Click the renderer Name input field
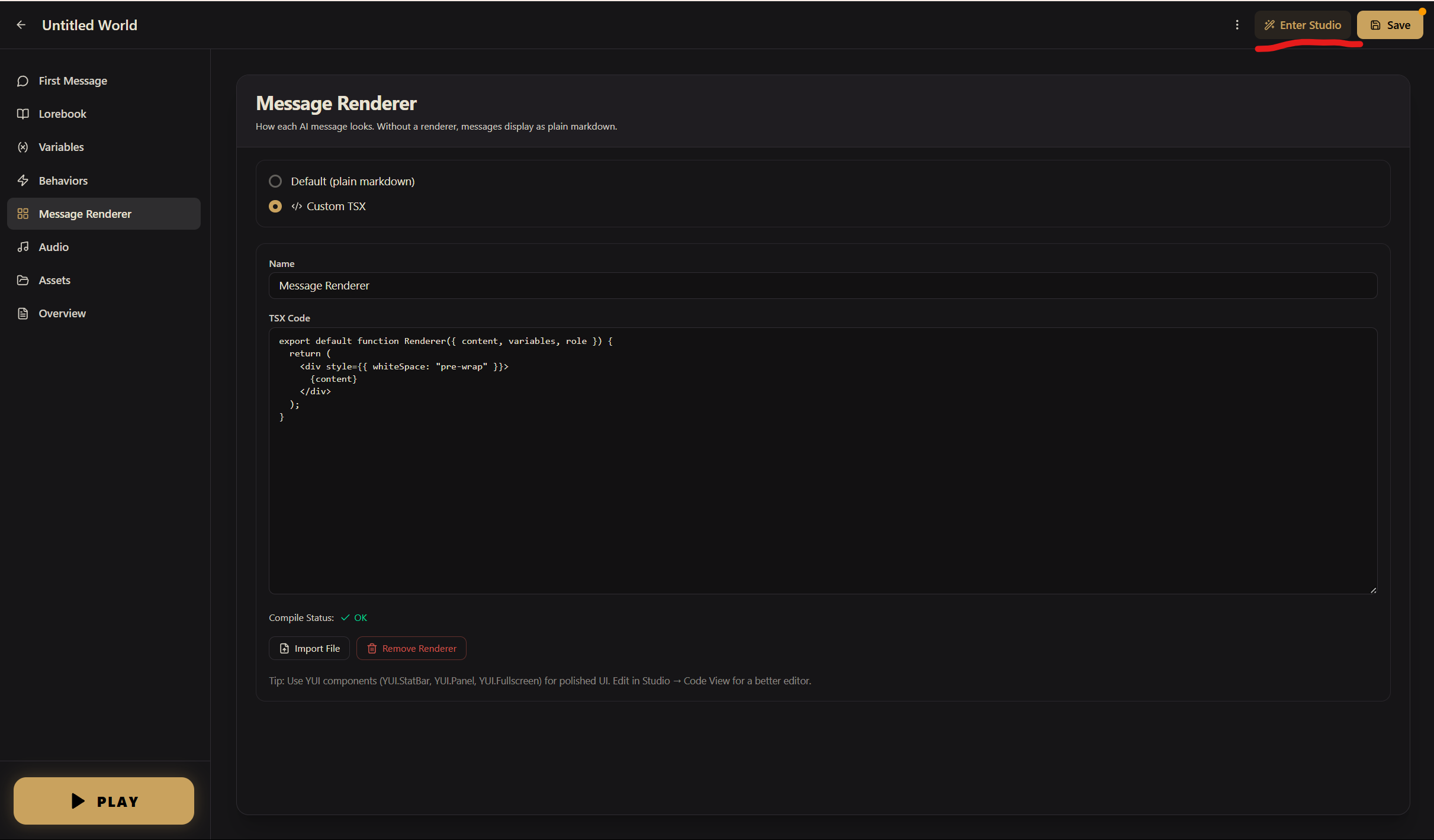1434x840 pixels. coord(822,286)
